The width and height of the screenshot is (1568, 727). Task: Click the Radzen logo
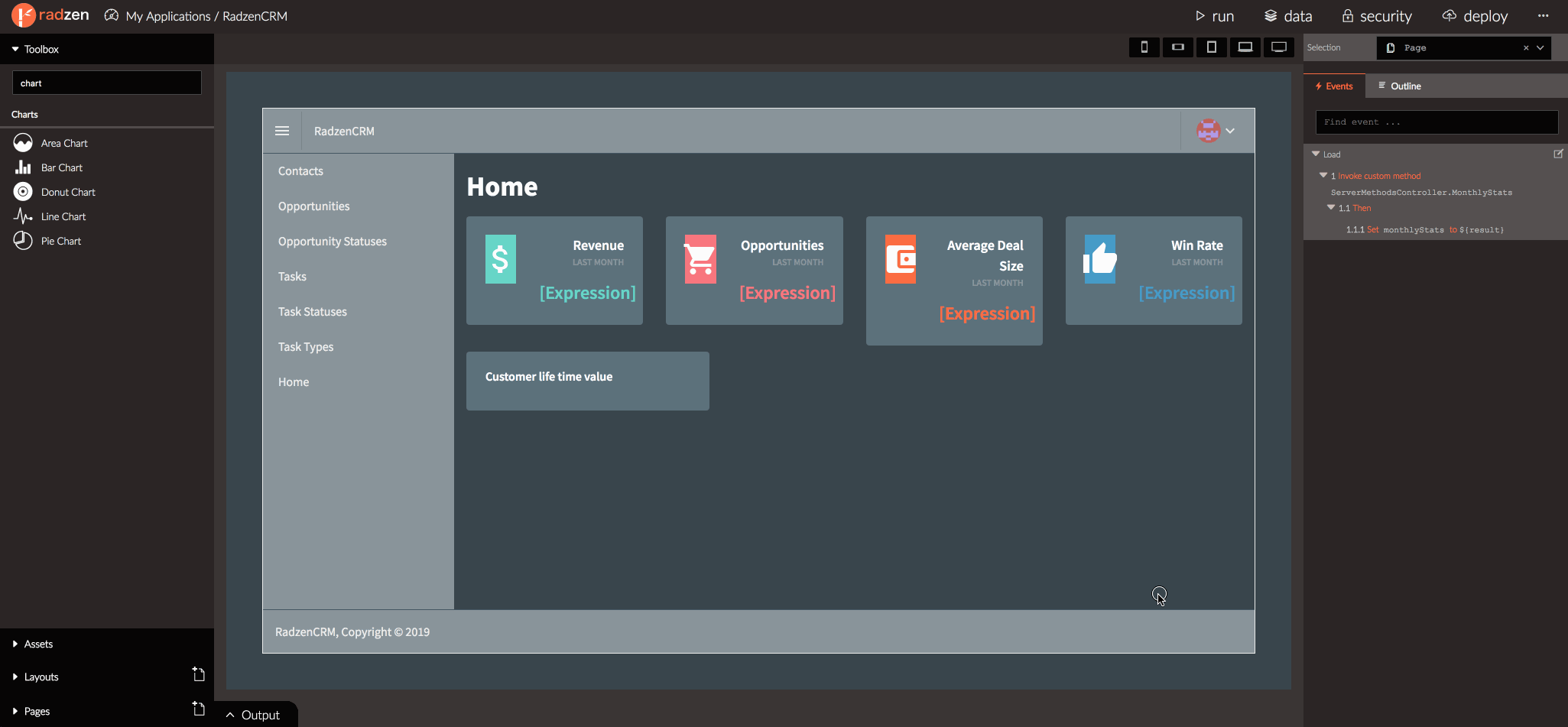point(50,15)
